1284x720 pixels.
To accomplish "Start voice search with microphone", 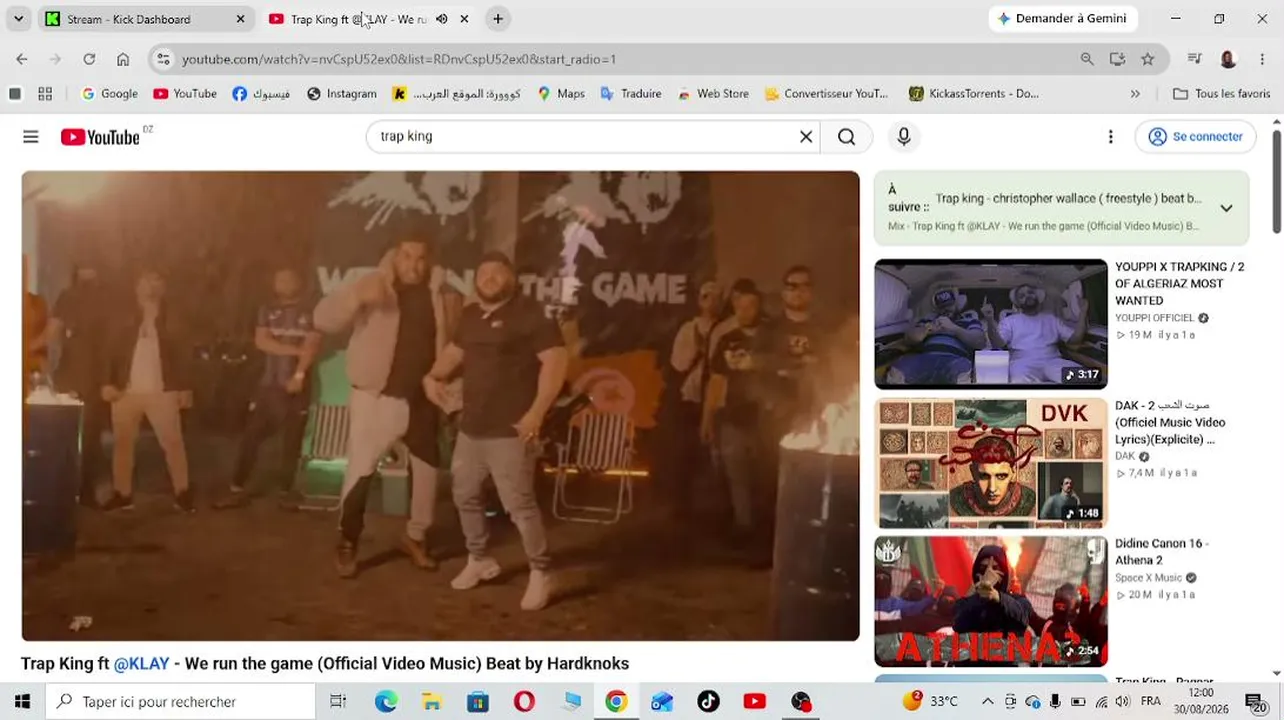I will pos(904,137).
